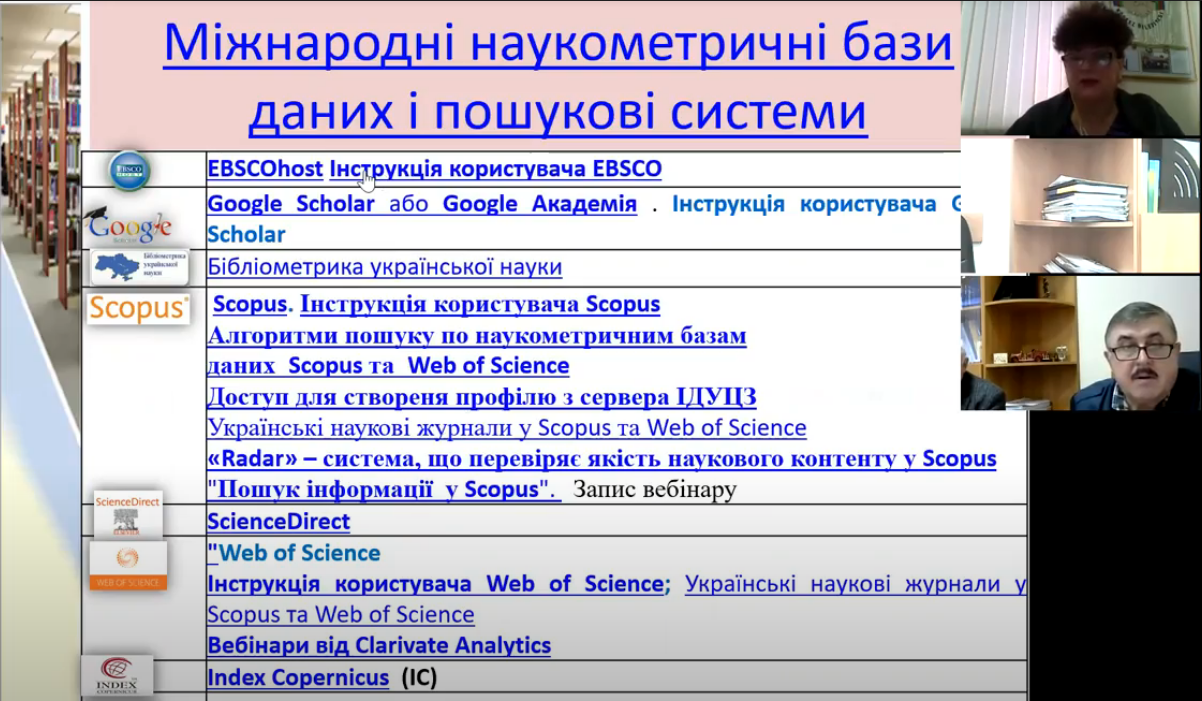Open the Google Scholar link
Screen dimensions: 1202x701
coord(291,204)
